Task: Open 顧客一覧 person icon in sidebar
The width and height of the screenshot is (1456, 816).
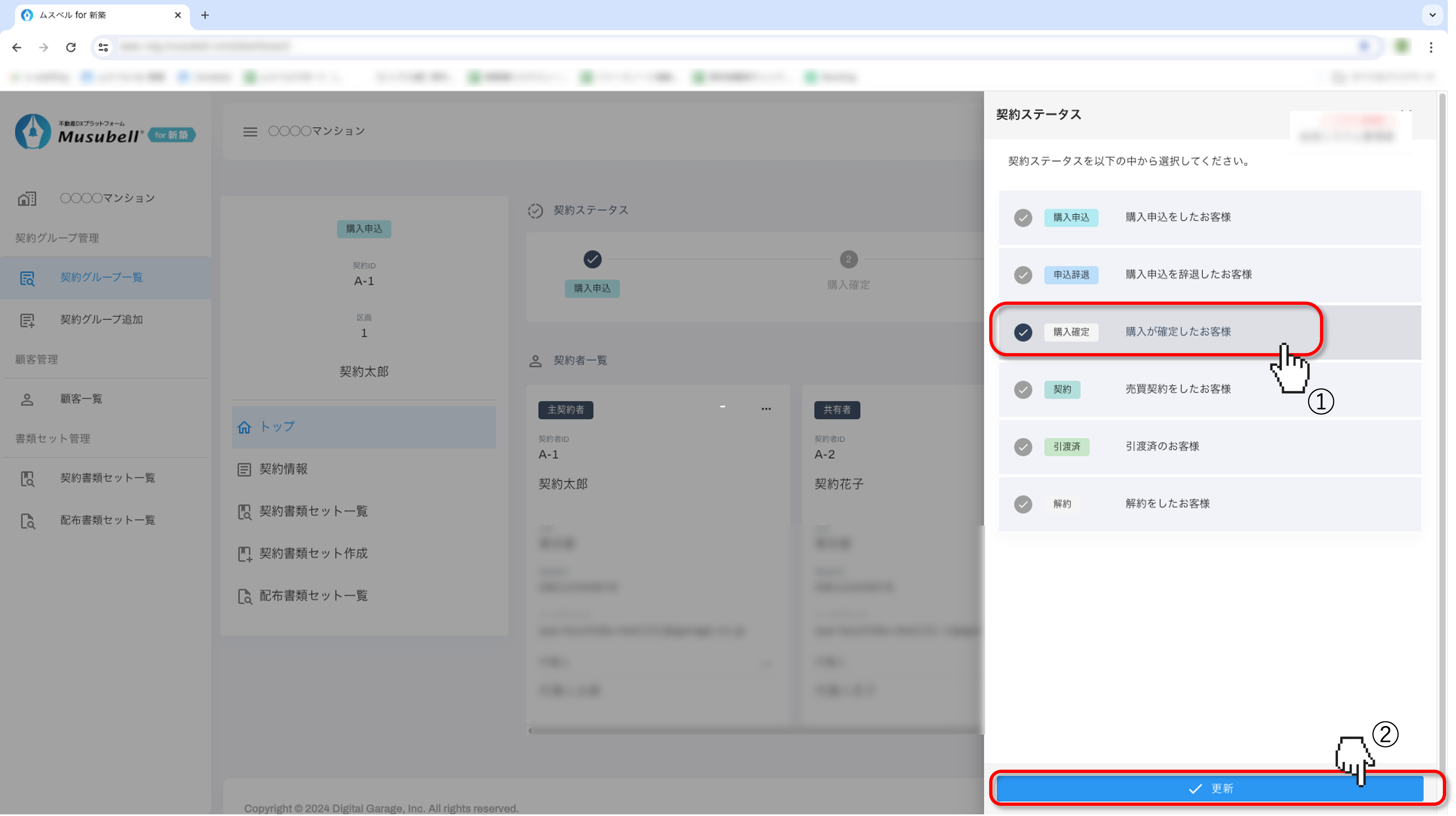Action: [27, 399]
